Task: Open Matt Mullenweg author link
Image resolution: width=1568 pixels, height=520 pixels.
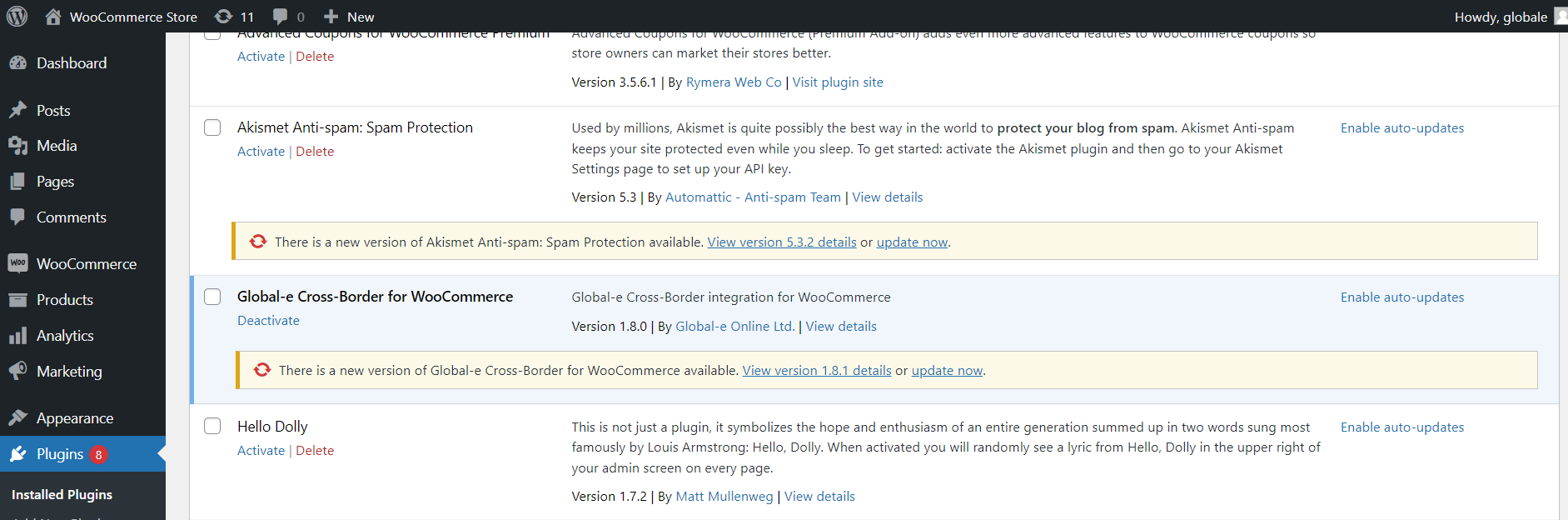Action: (x=724, y=496)
